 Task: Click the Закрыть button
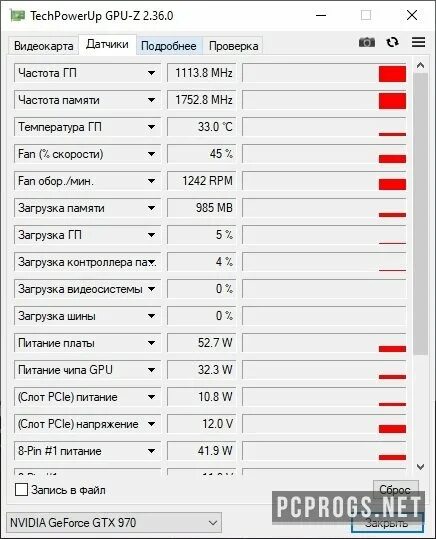(387, 523)
